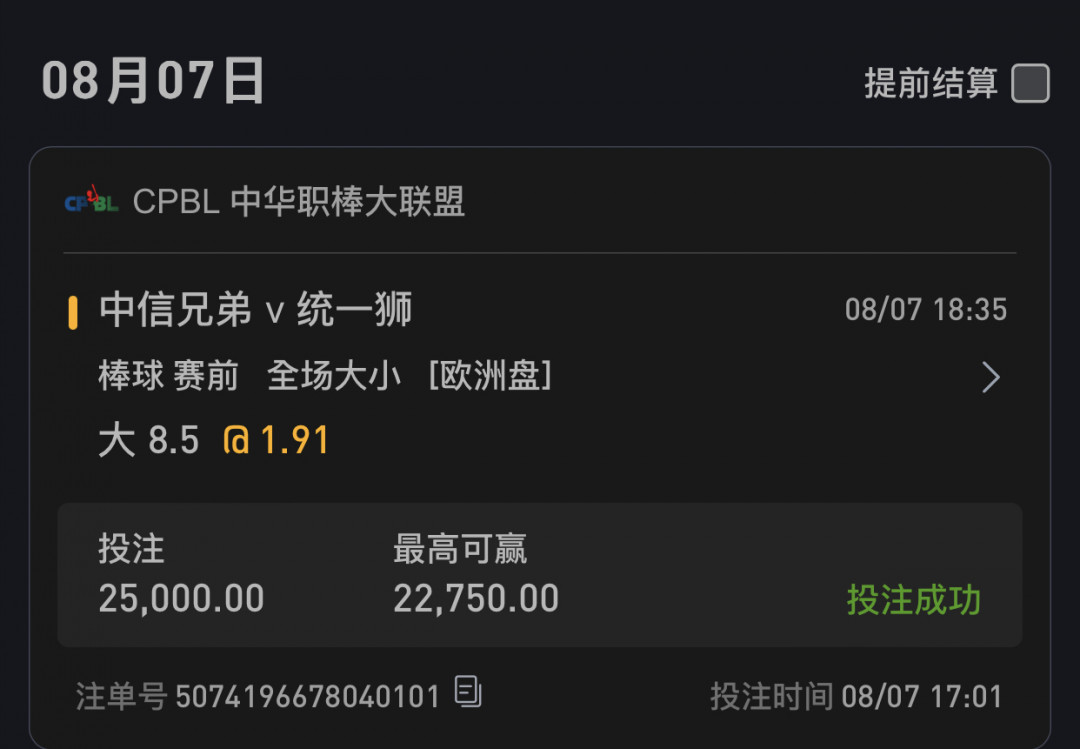The width and height of the screenshot is (1080, 749).
Task: Click the yellow match status bar marker
Action: tap(72, 313)
